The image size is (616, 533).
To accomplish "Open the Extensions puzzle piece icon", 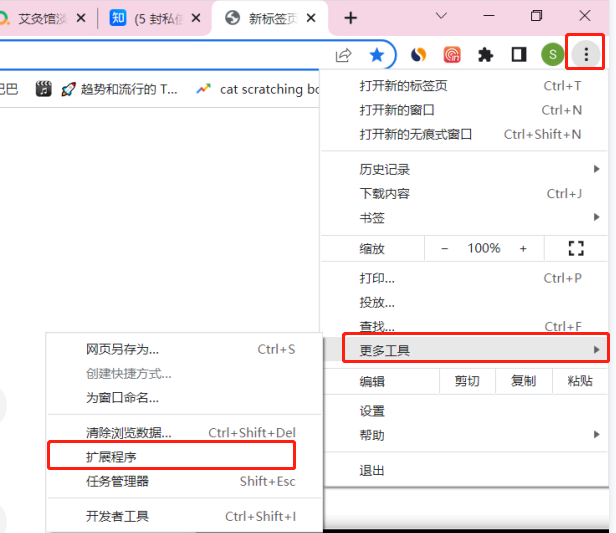I will (x=486, y=54).
